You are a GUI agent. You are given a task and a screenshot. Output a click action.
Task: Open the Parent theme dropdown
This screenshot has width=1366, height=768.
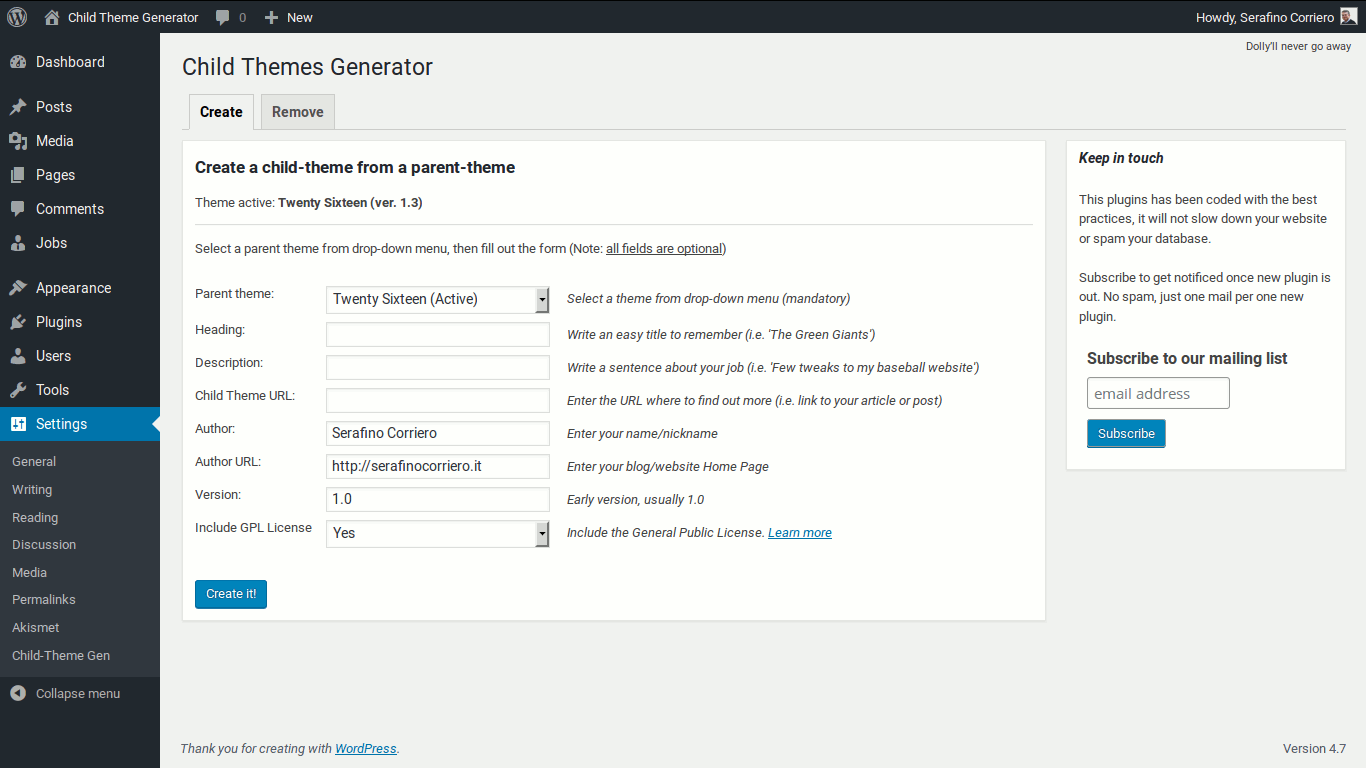point(438,299)
